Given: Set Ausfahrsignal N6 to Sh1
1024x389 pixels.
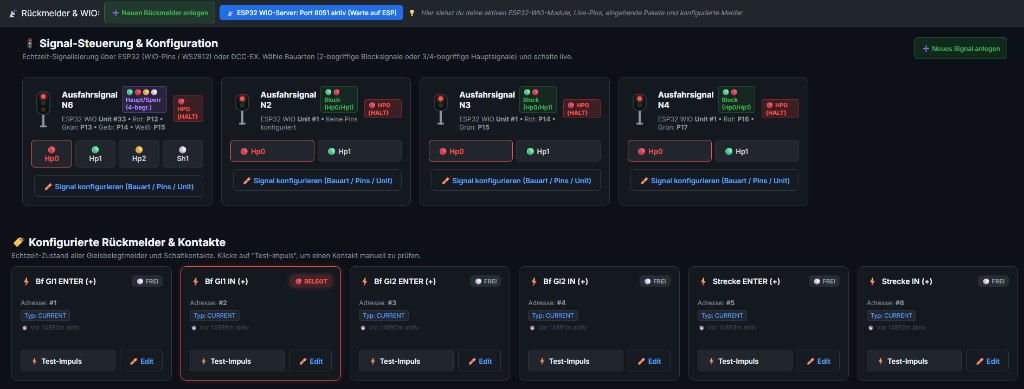Looking at the screenshot, I should pyautogui.click(x=183, y=154).
